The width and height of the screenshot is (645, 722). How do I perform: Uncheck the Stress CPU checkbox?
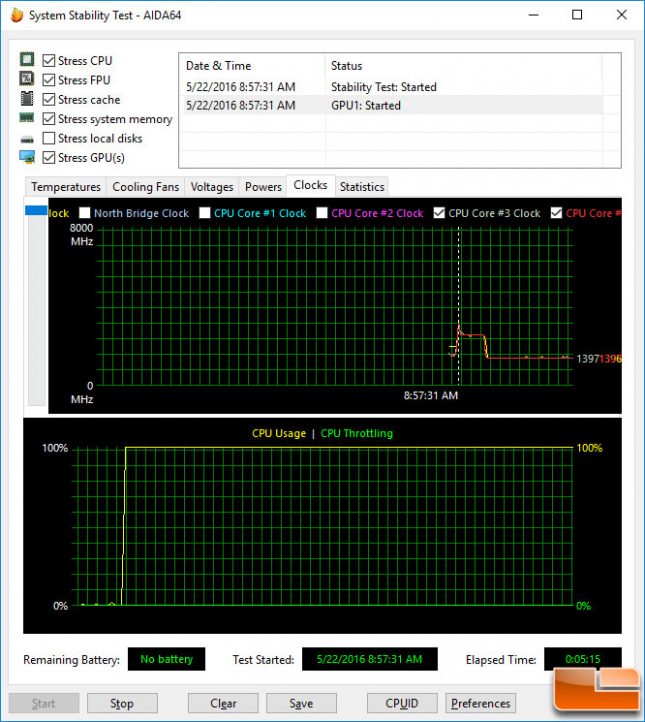pos(48,60)
